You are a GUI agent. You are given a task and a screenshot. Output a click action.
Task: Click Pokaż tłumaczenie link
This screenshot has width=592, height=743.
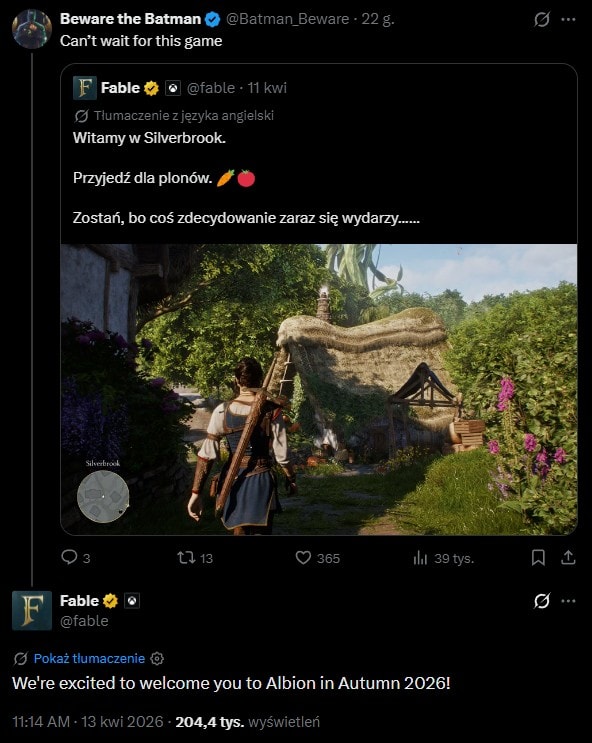click(x=89, y=658)
